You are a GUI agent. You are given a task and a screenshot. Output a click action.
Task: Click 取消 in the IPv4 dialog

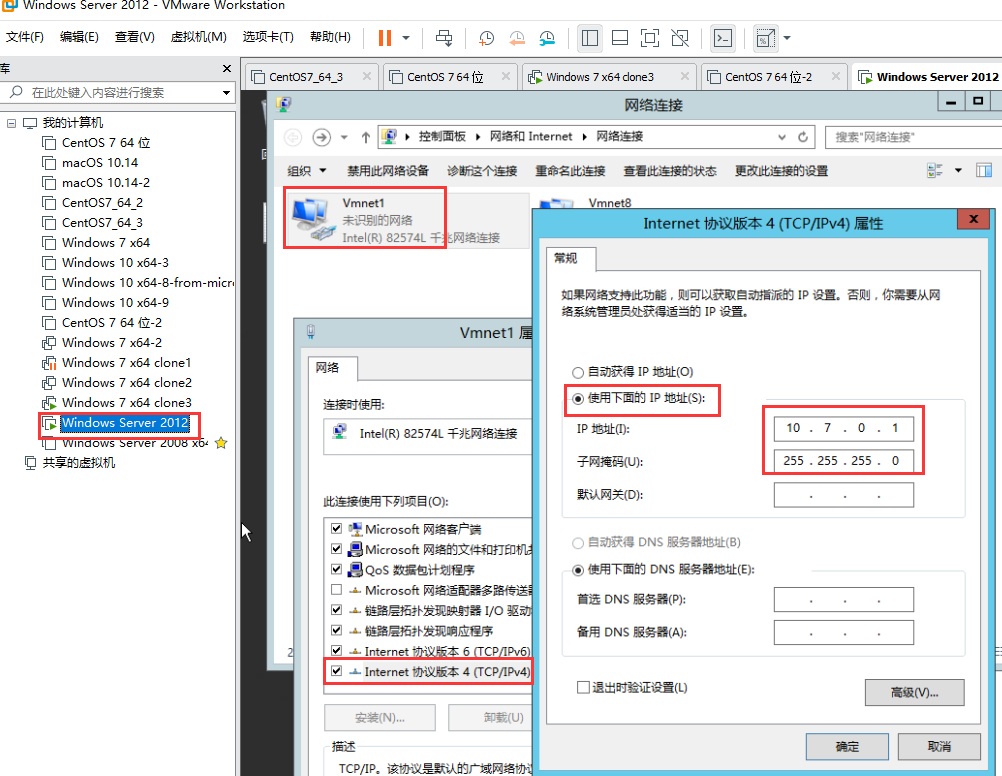point(939,746)
